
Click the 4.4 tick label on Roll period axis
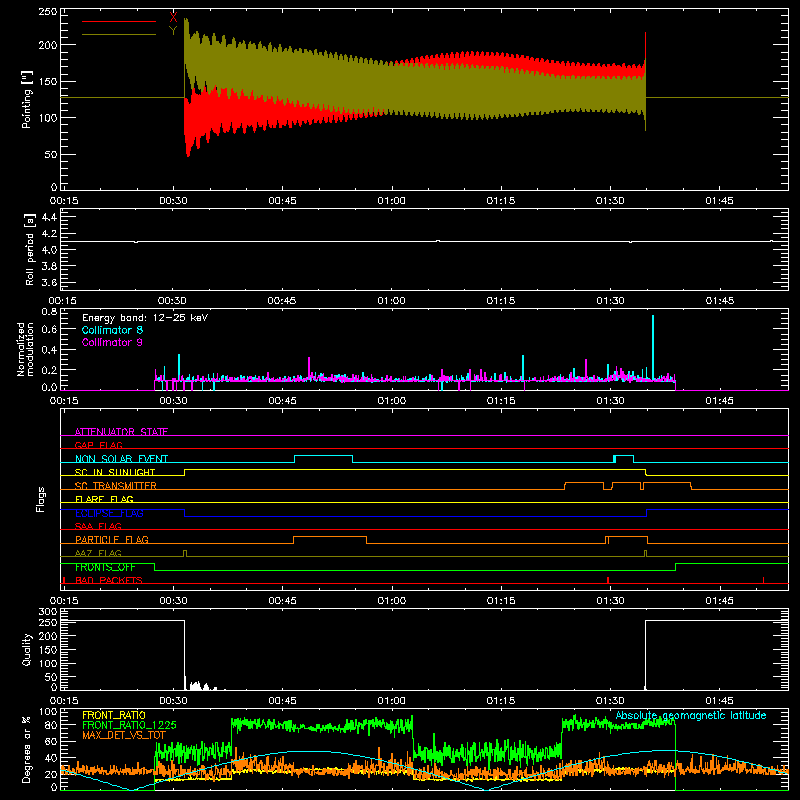(49, 217)
